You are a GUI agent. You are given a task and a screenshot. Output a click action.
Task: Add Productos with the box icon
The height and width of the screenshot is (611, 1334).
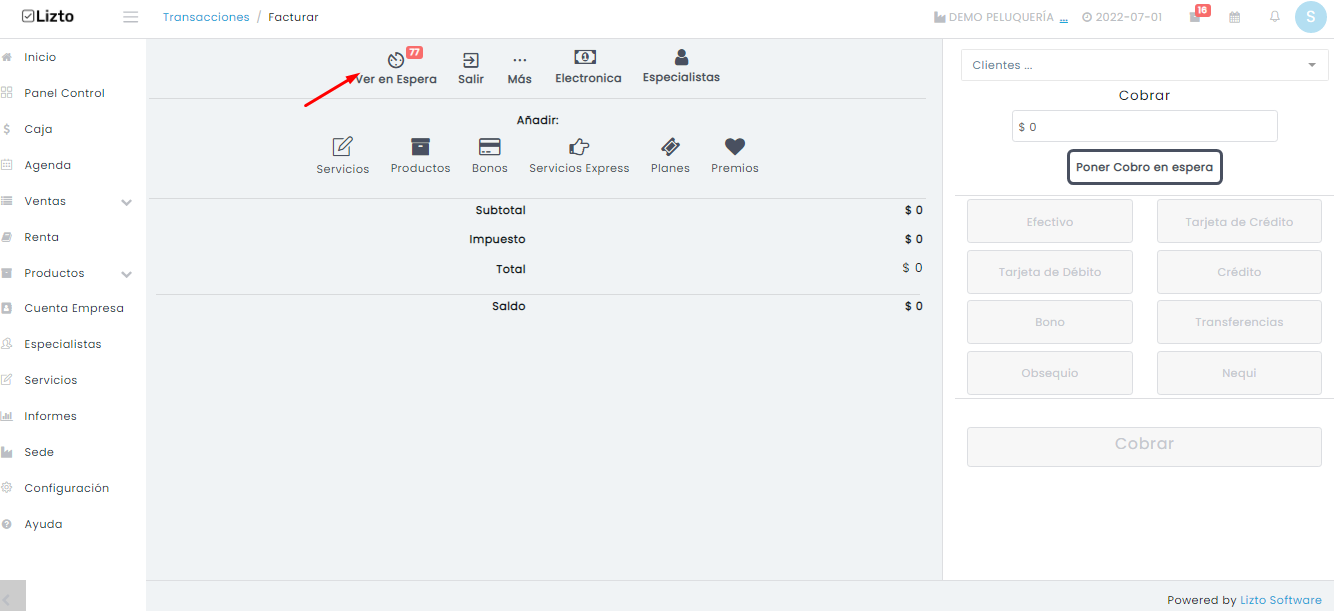point(420,147)
